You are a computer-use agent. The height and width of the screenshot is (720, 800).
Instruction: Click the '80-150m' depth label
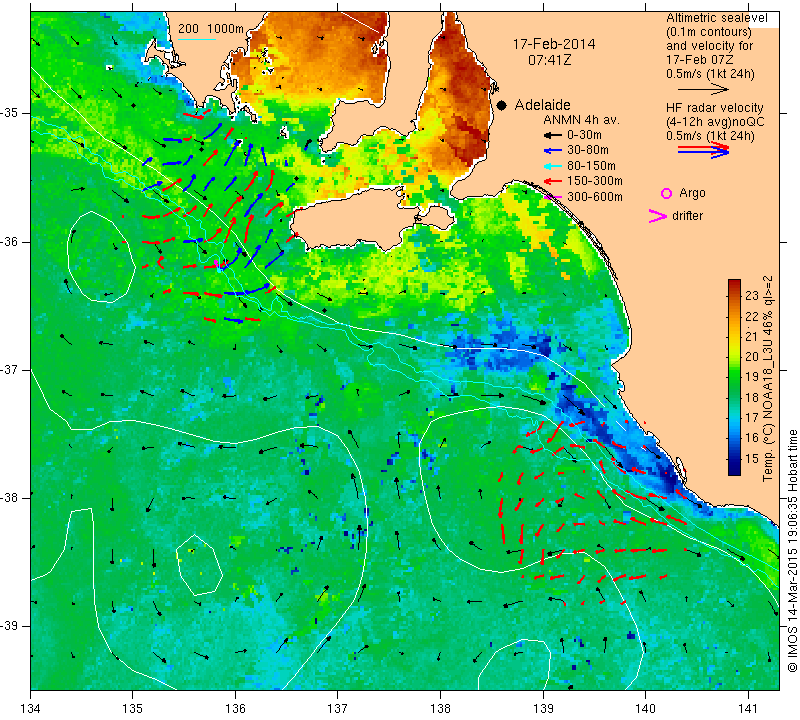point(591,166)
